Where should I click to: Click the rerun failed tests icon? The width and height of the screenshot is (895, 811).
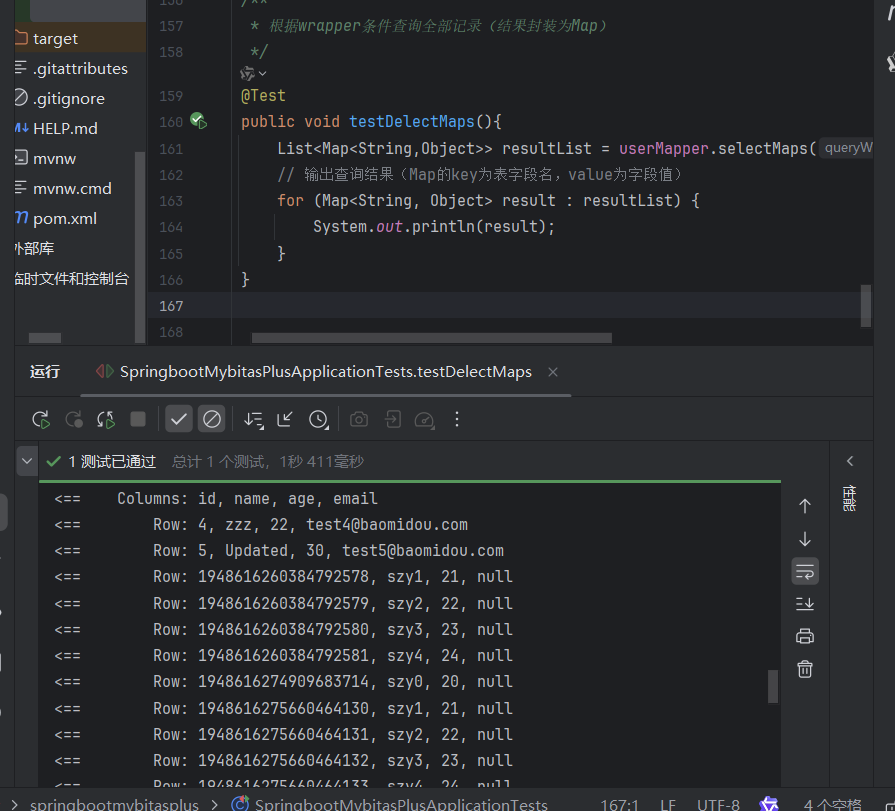tap(74, 420)
